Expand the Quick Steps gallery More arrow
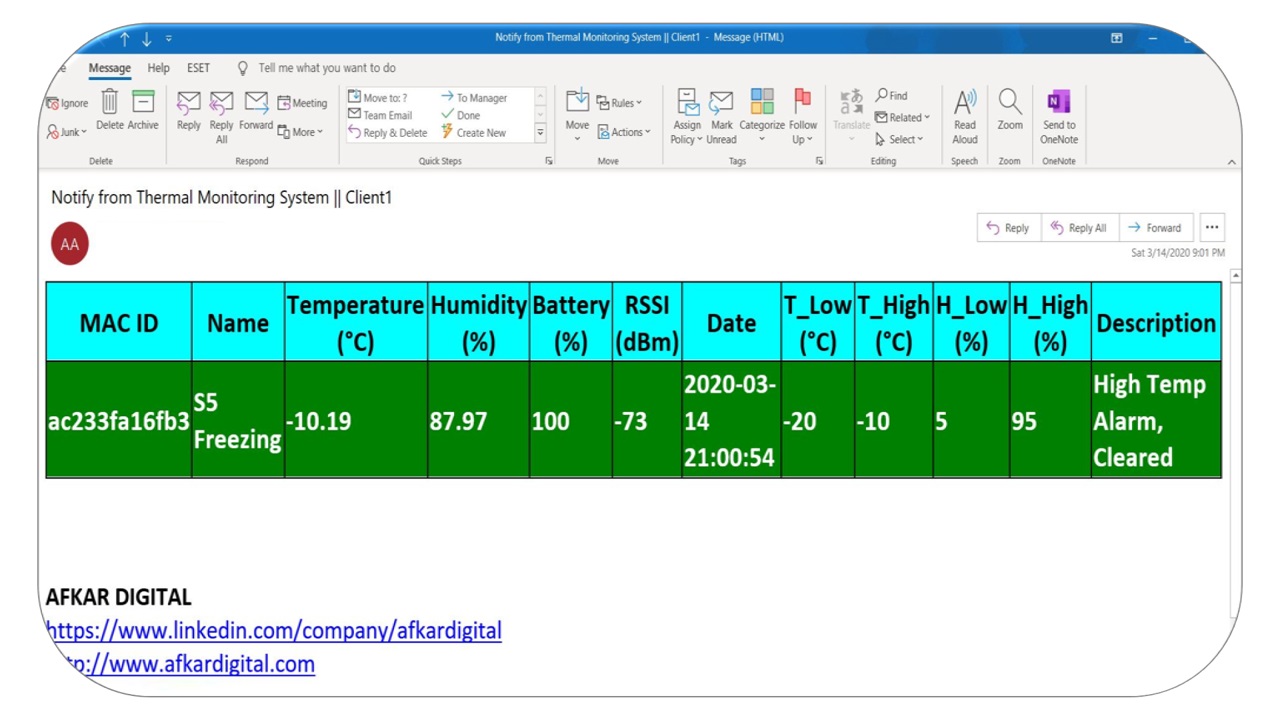 (x=540, y=133)
